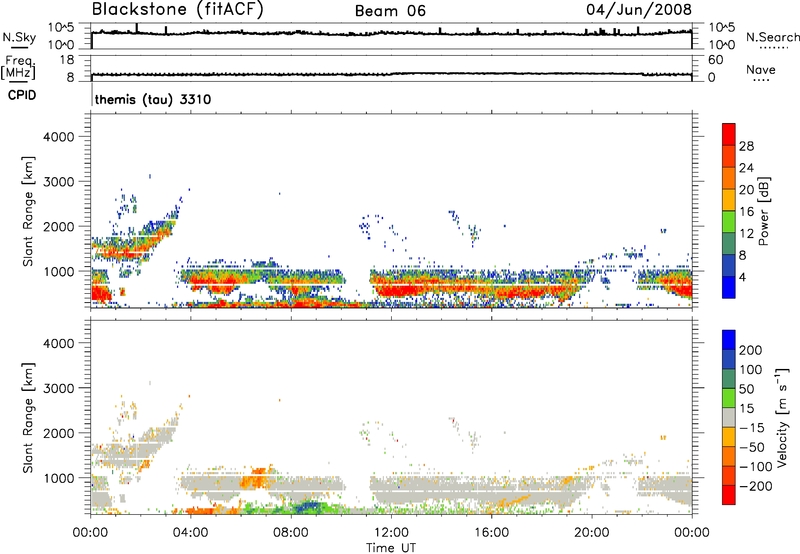Click the date 04/Jun/2008
This screenshot has width=800, height=554.
click(x=639, y=10)
